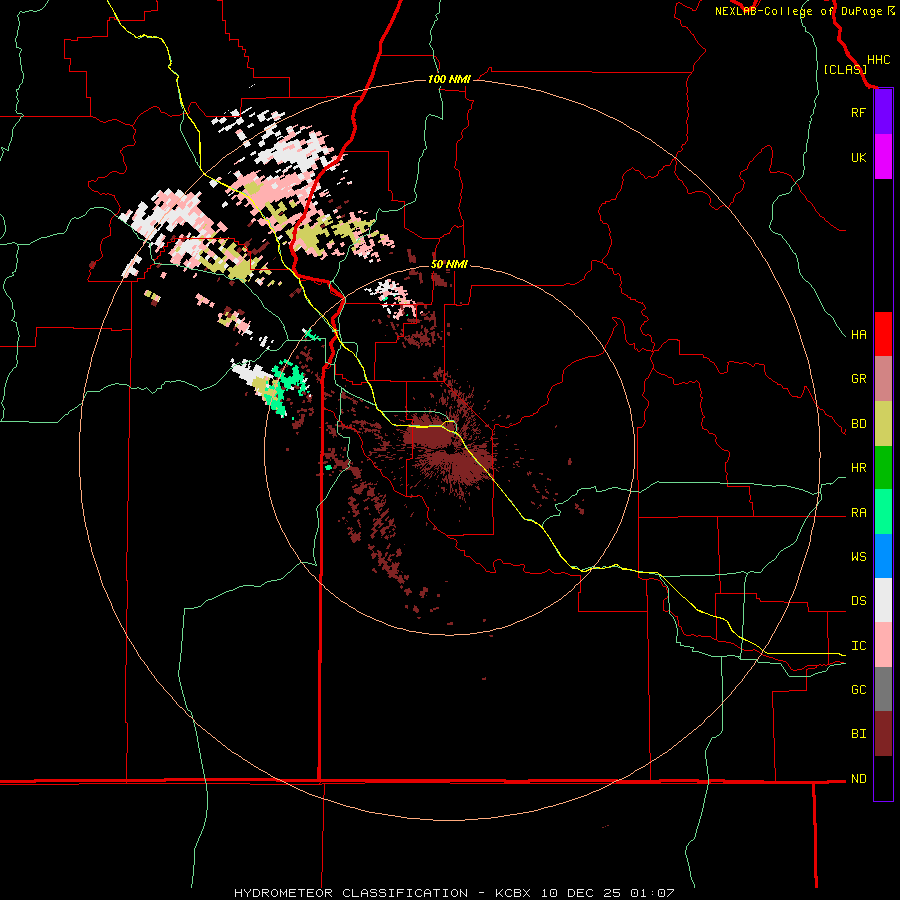Select the dark green HR legend swatch
This screenshot has height=900, width=900.
click(883, 468)
